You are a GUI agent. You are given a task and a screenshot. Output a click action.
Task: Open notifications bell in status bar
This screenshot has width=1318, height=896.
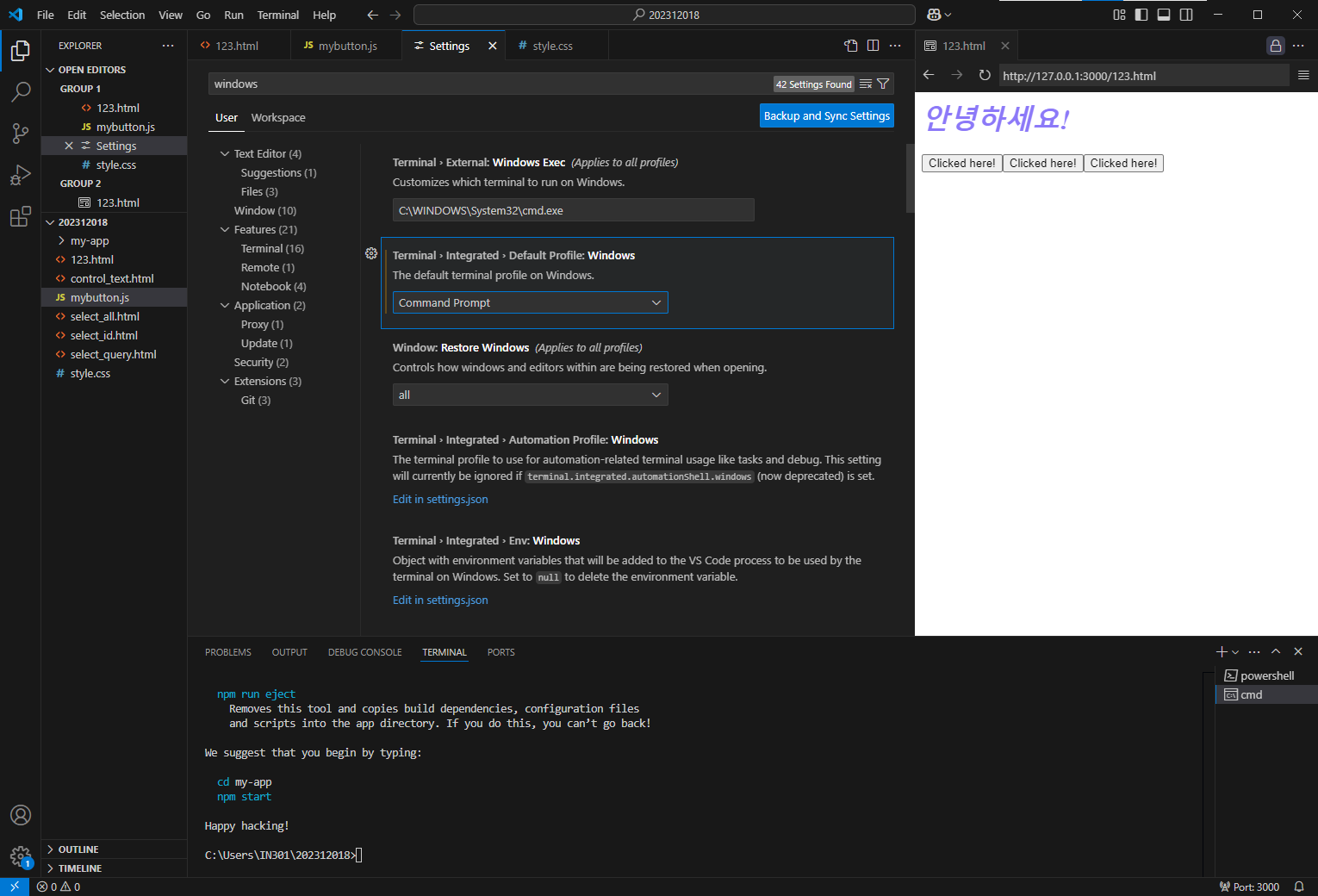pyautogui.click(x=1299, y=887)
